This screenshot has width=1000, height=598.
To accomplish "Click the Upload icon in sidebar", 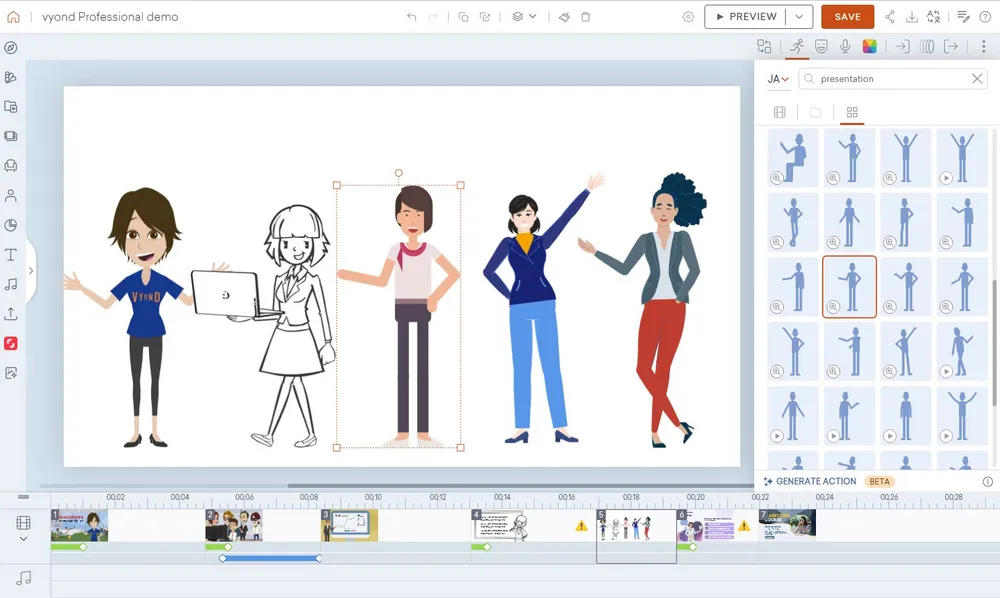I will (x=11, y=314).
